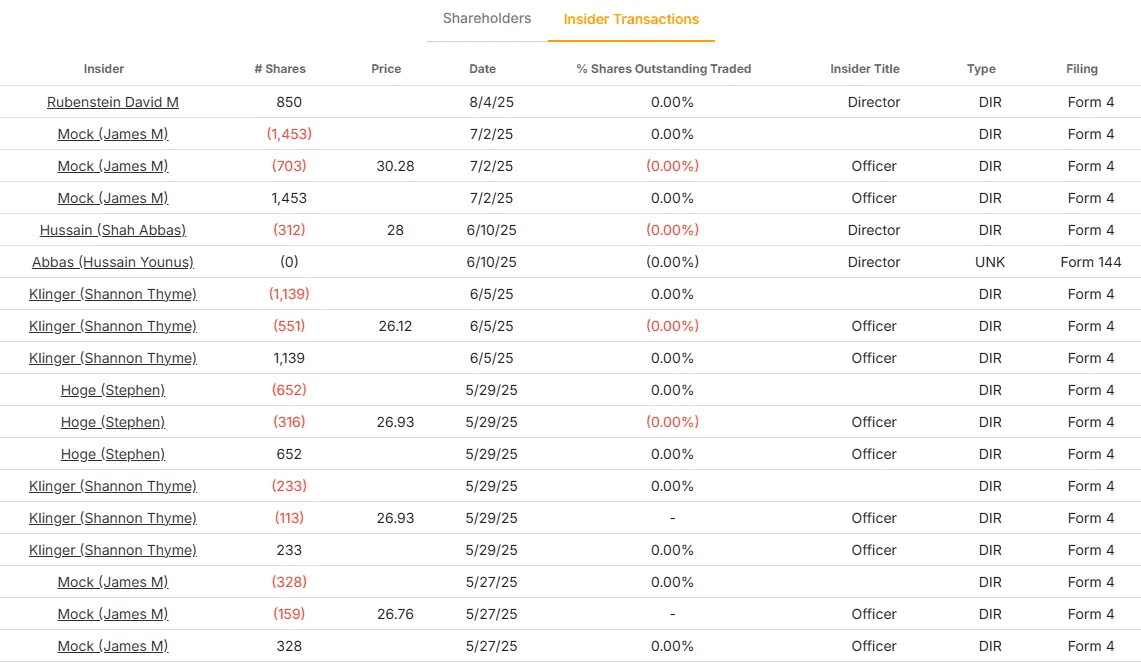
Task: Sort by % Shares Outstanding Traded header
Action: pyautogui.click(x=664, y=69)
